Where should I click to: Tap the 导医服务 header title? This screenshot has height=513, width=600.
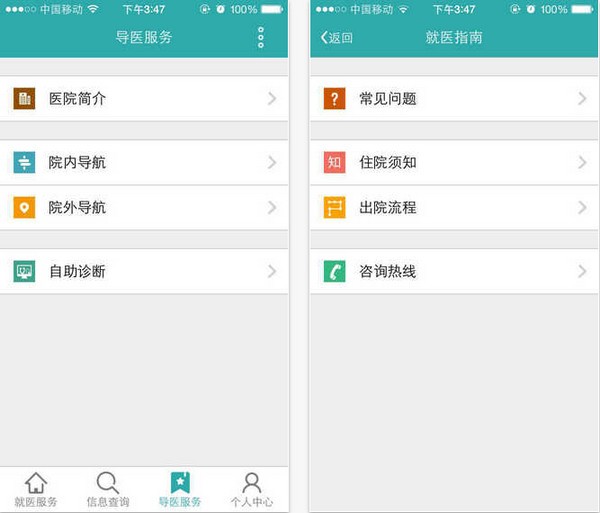click(x=144, y=37)
